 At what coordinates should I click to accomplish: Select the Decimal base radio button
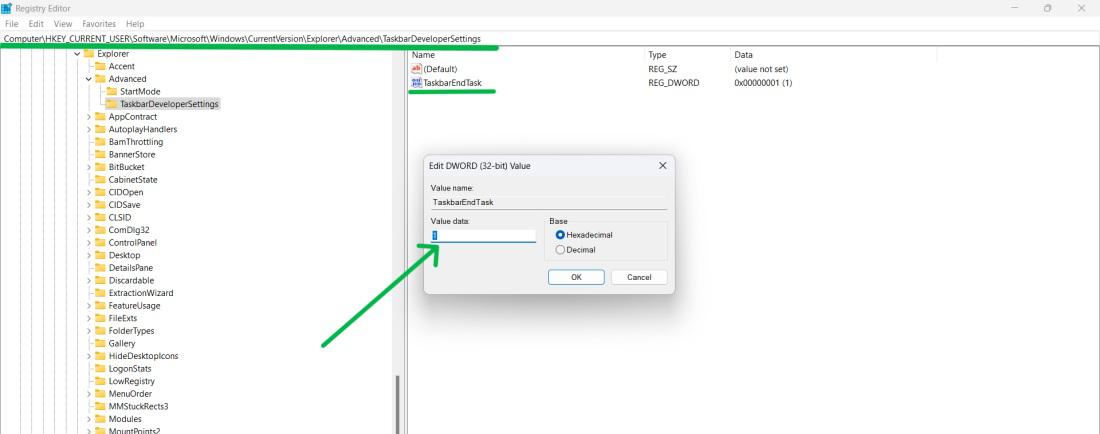click(x=560, y=250)
